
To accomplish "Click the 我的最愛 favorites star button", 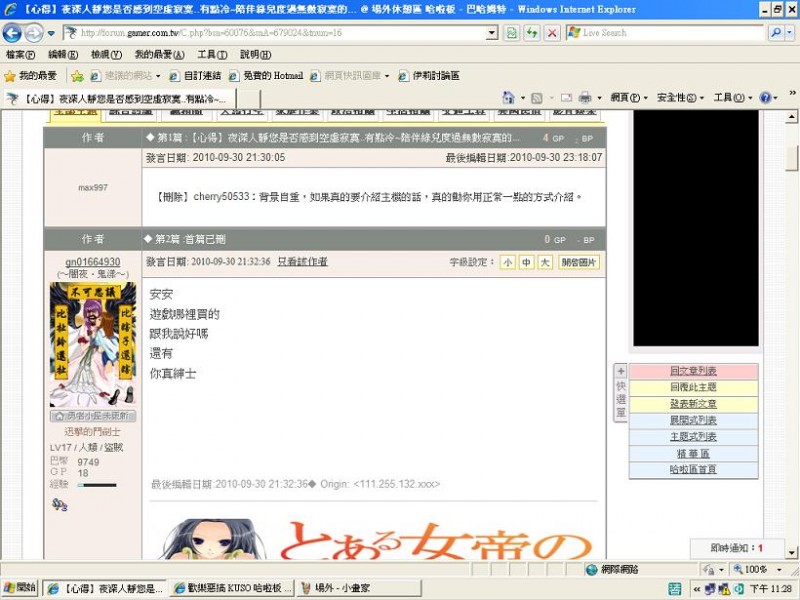I will [30, 75].
